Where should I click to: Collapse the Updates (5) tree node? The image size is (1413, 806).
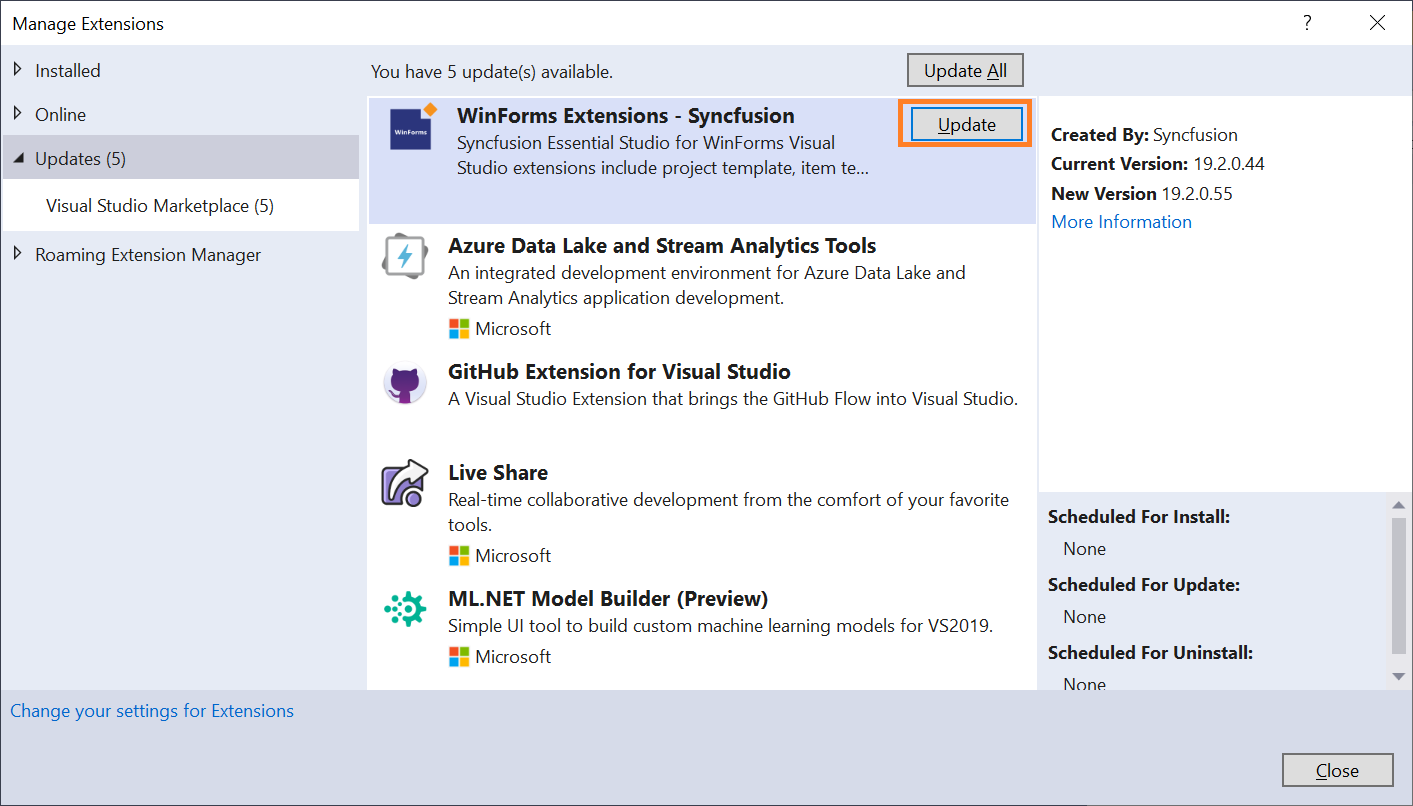pyautogui.click(x=18, y=159)
